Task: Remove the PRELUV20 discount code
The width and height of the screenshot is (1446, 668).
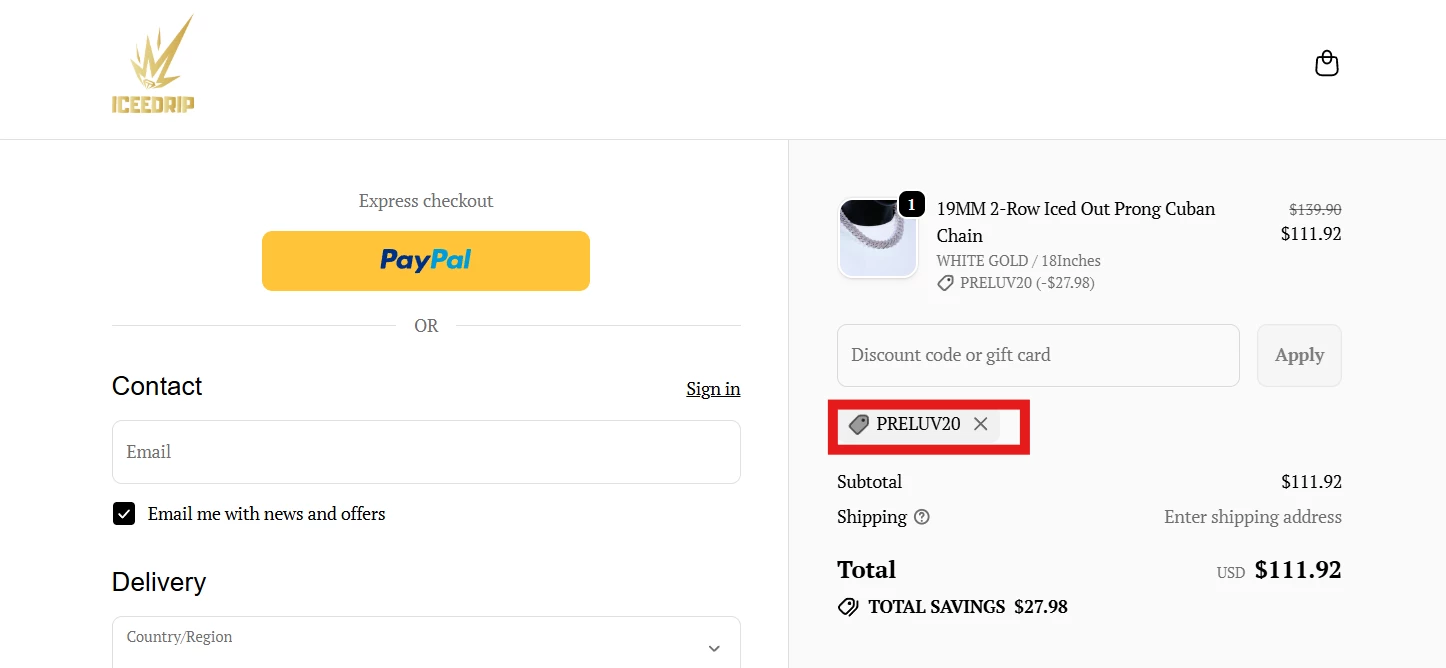Action: 981,424
